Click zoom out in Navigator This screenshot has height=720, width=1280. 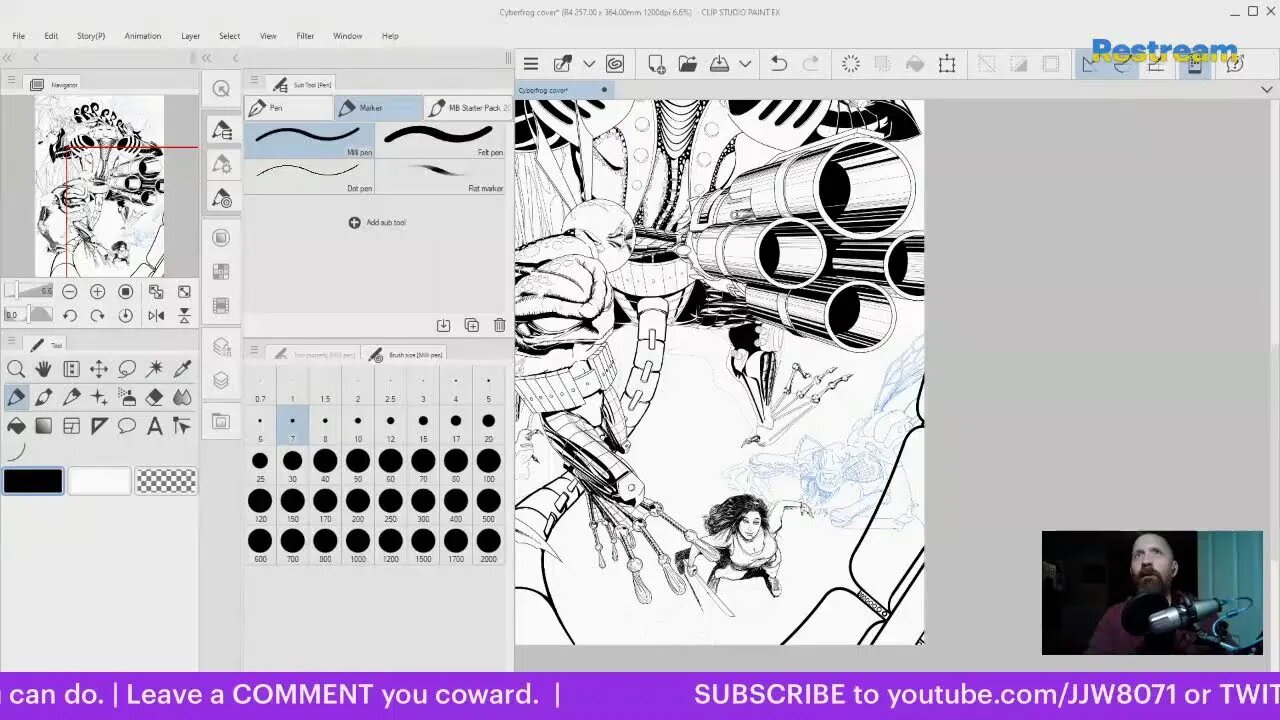click(69, 292)
